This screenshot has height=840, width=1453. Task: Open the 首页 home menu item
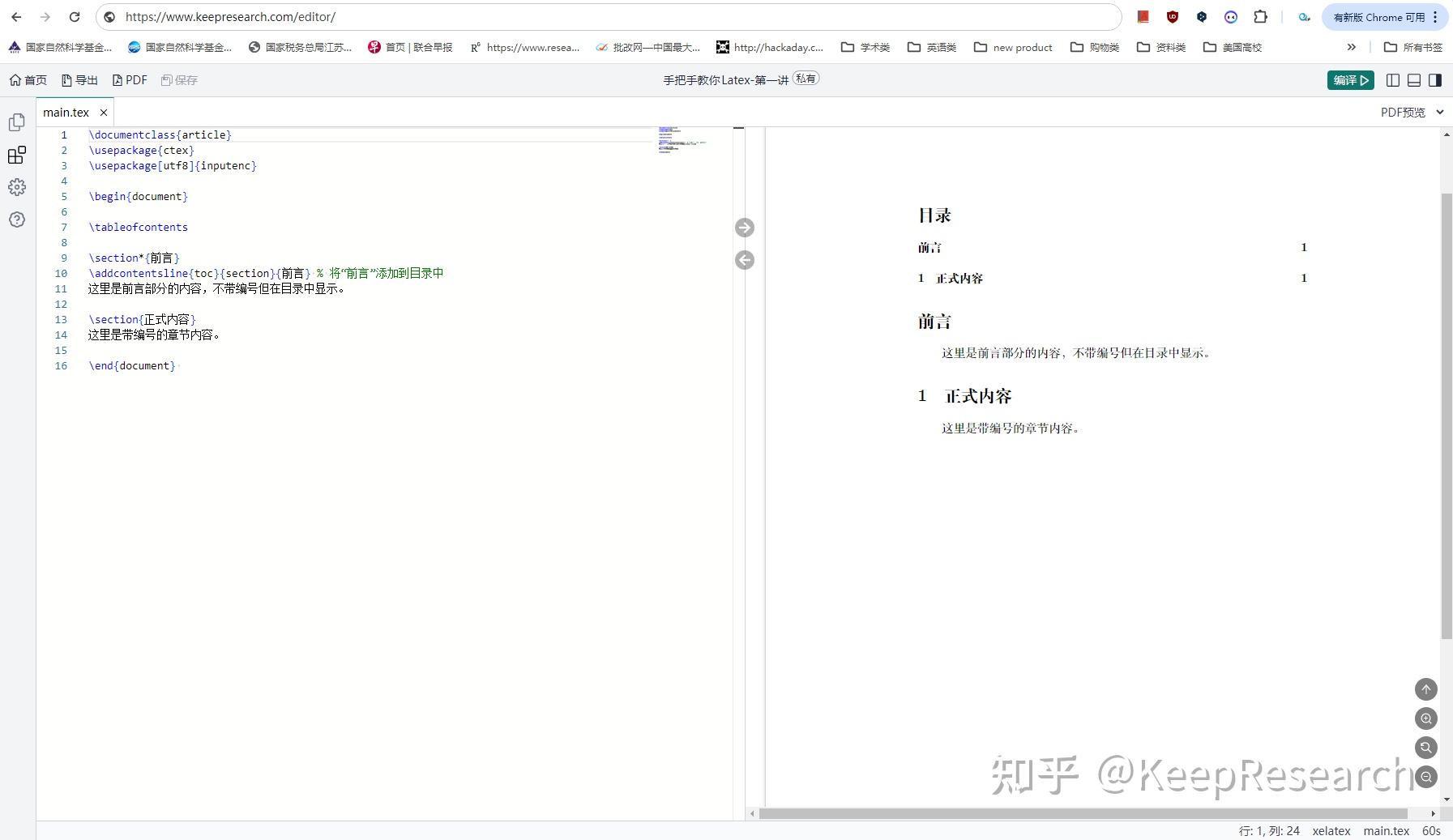(28, 79)
